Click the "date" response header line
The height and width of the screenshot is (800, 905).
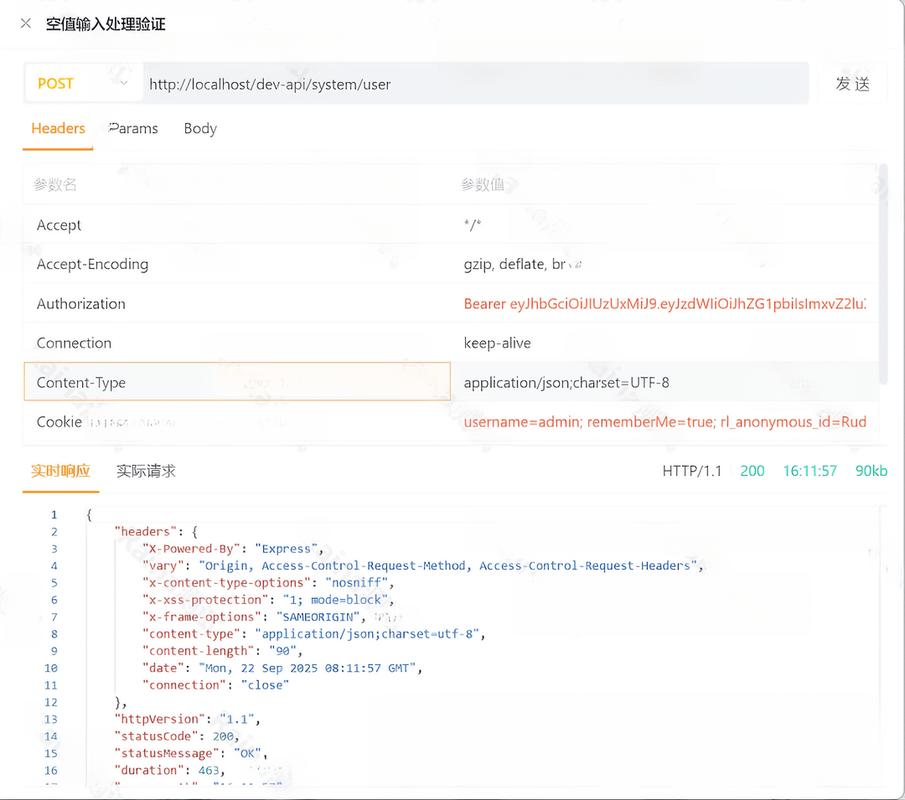[282, 668]
